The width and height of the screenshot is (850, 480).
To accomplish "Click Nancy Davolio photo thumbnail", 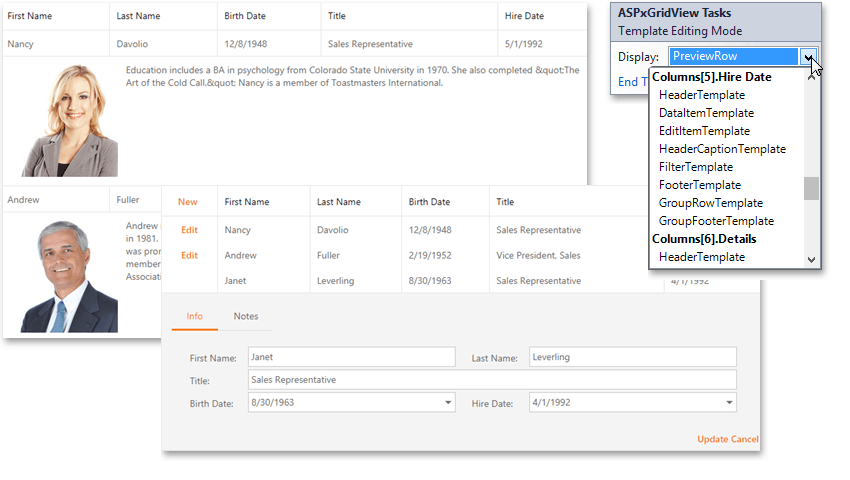I will (69, 120).
